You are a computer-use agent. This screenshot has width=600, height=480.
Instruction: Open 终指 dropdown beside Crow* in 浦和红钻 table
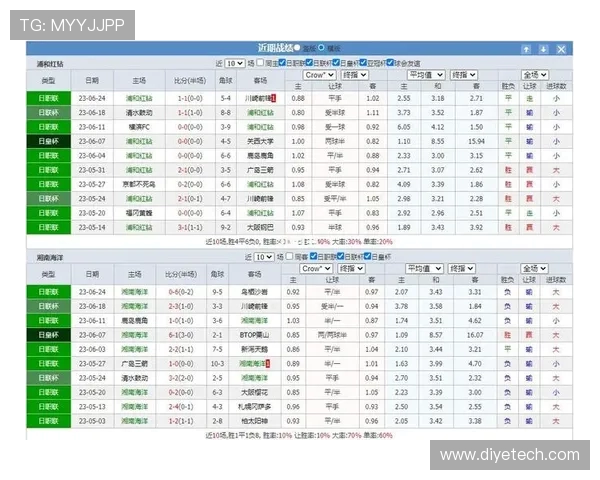[354, 75]
